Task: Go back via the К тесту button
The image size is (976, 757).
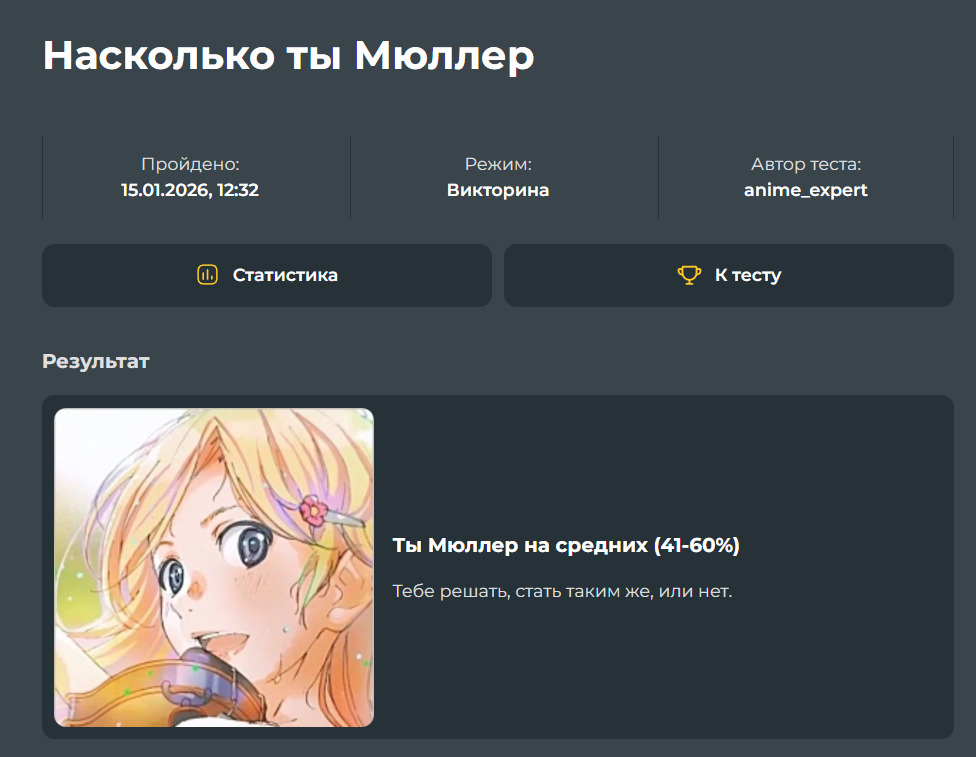Action: (728, 275)
